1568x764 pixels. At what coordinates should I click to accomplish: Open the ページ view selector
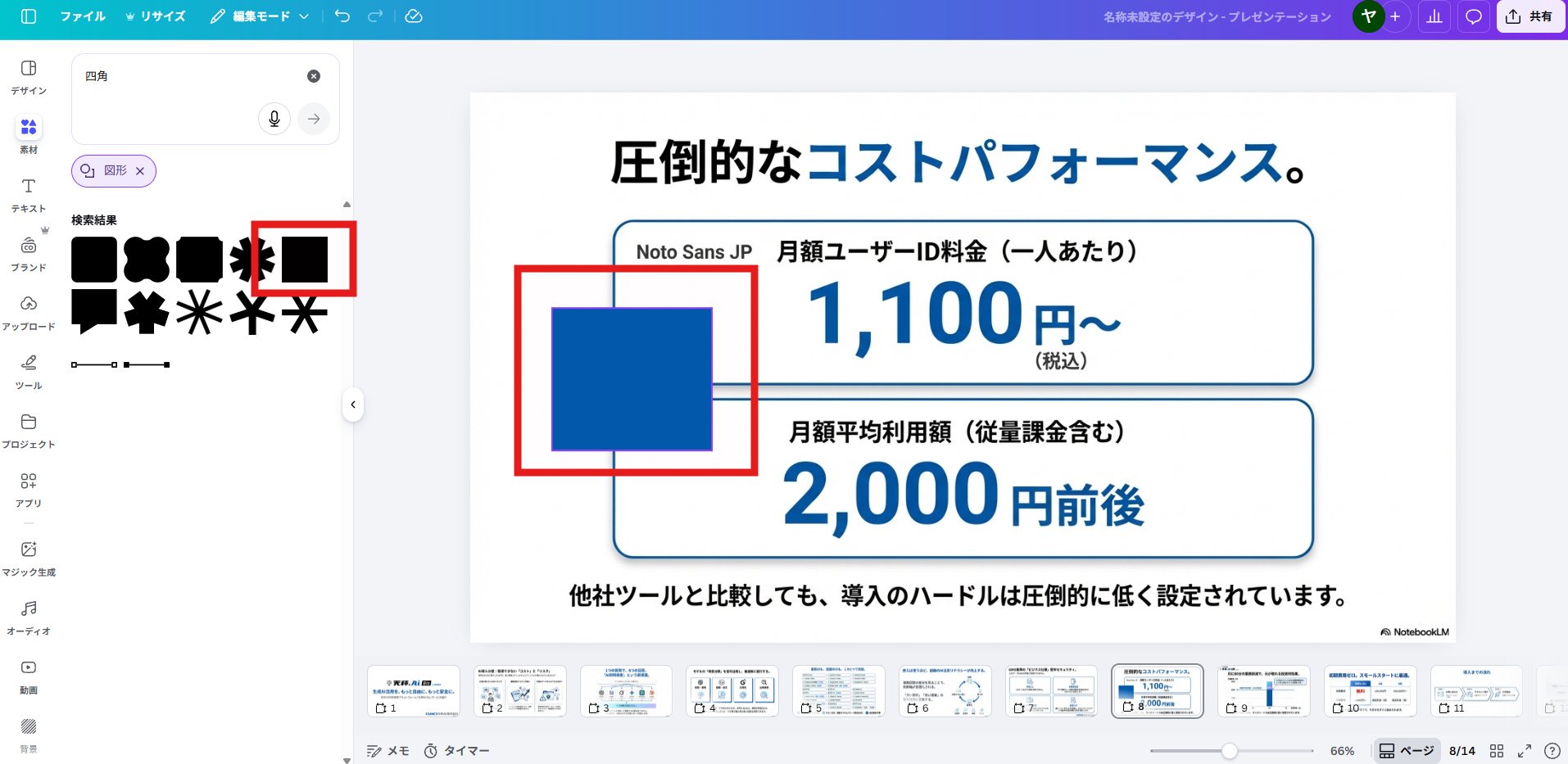tap(1406, 750)
